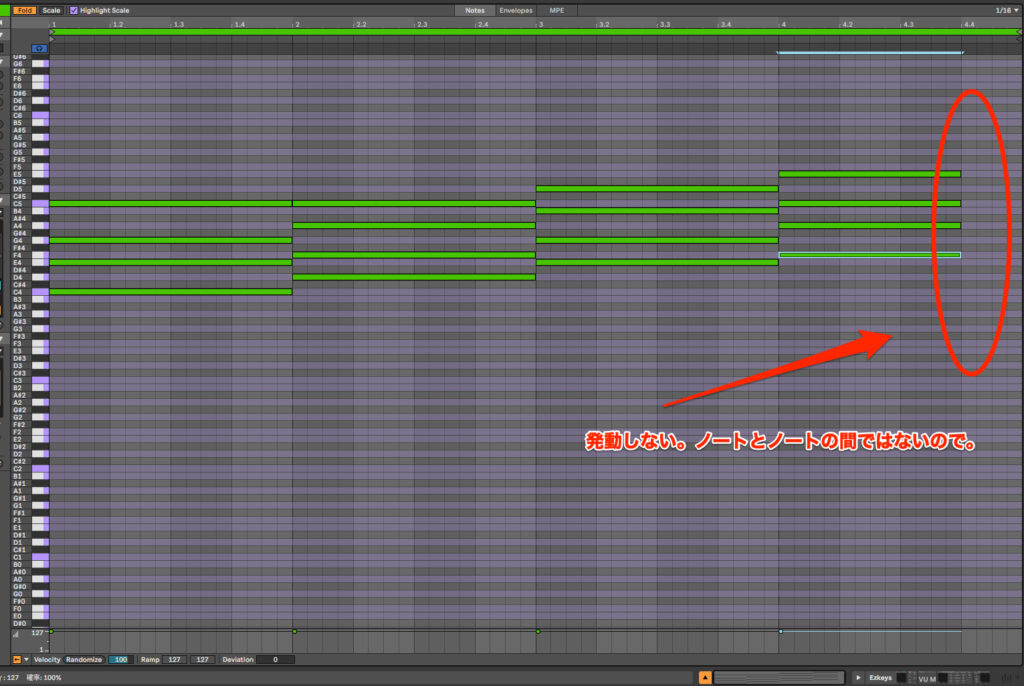The height and width of the screenshot is (686, 1024).
Task: Toggle the Fold button
Action: (25, 10)
